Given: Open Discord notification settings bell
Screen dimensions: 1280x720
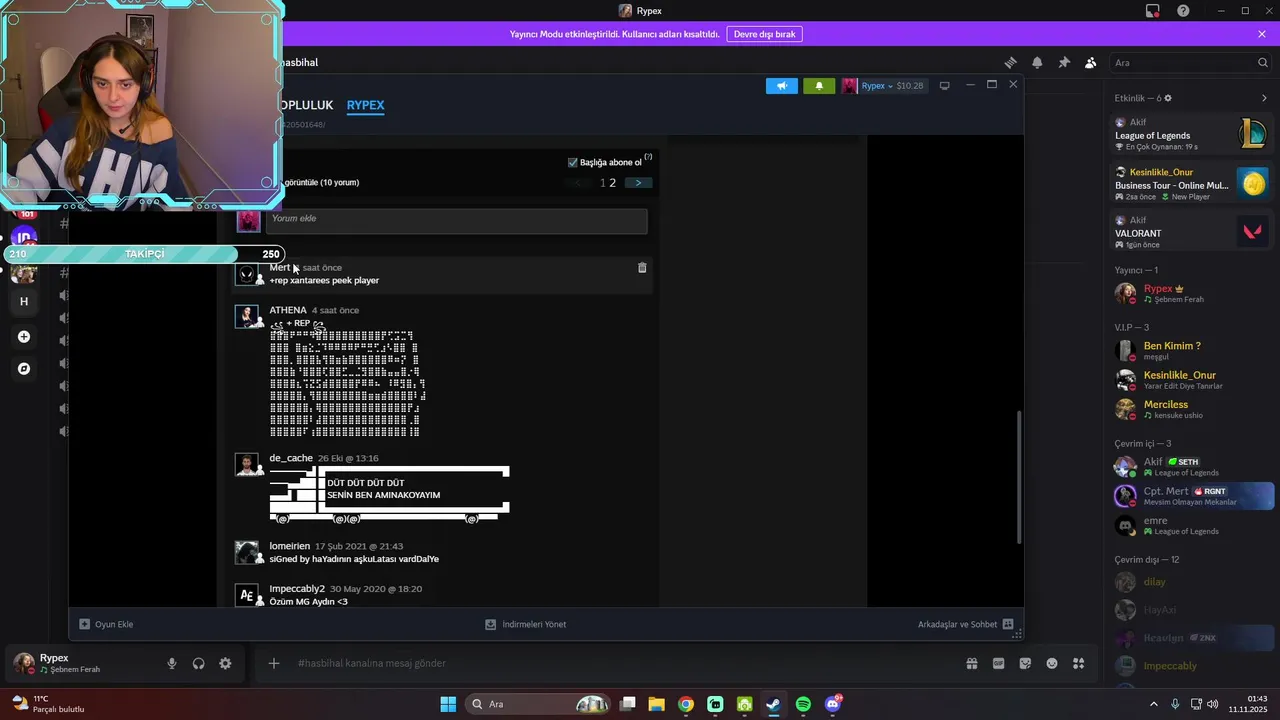Looking at the screenshot, I should pos(1037,62).
